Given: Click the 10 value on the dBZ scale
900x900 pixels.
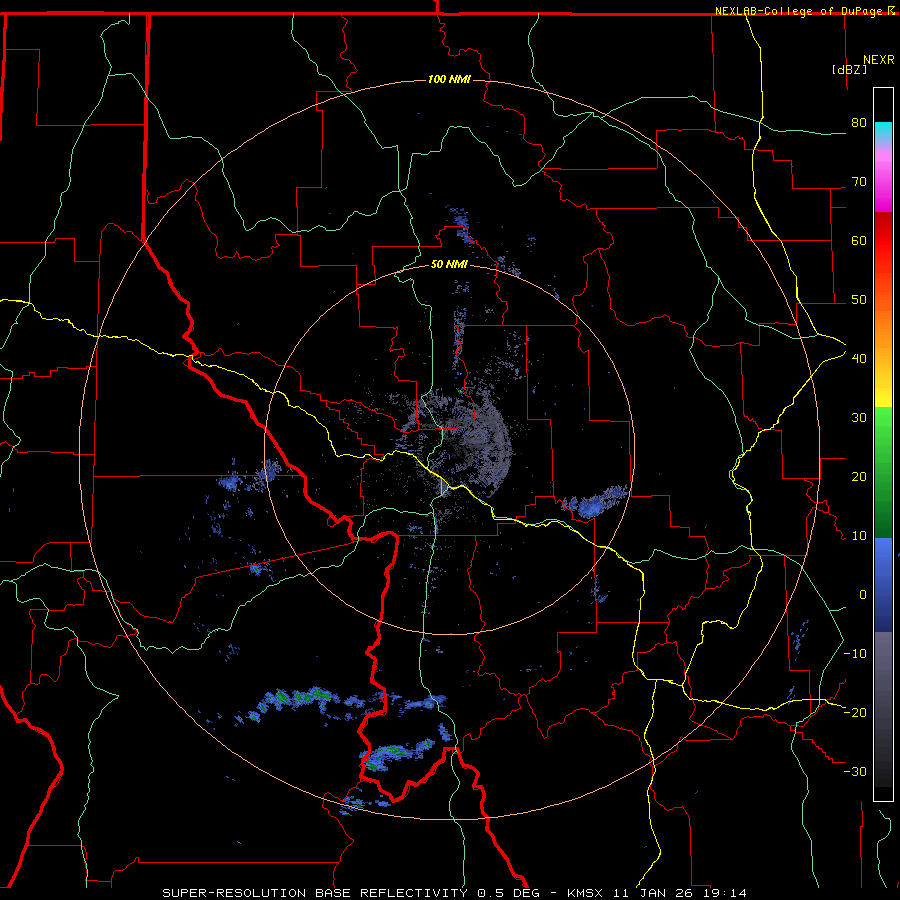Looking at the screenshot, I should [859, 536].
